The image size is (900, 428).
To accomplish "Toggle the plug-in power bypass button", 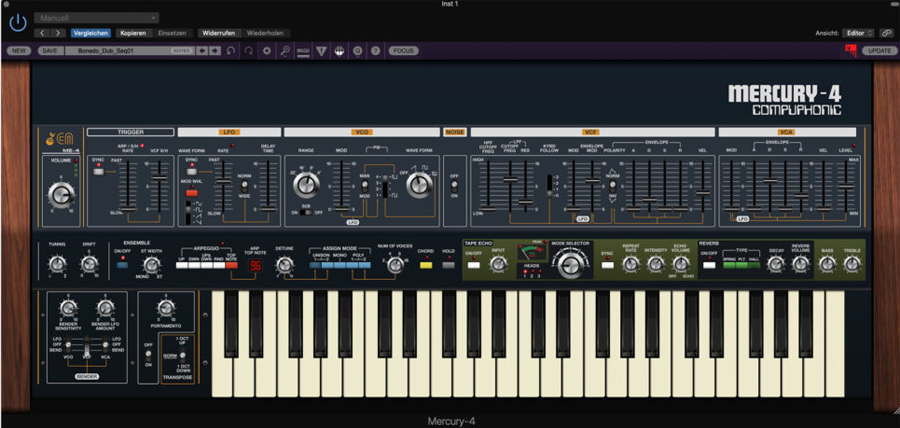I will (18, 23).
